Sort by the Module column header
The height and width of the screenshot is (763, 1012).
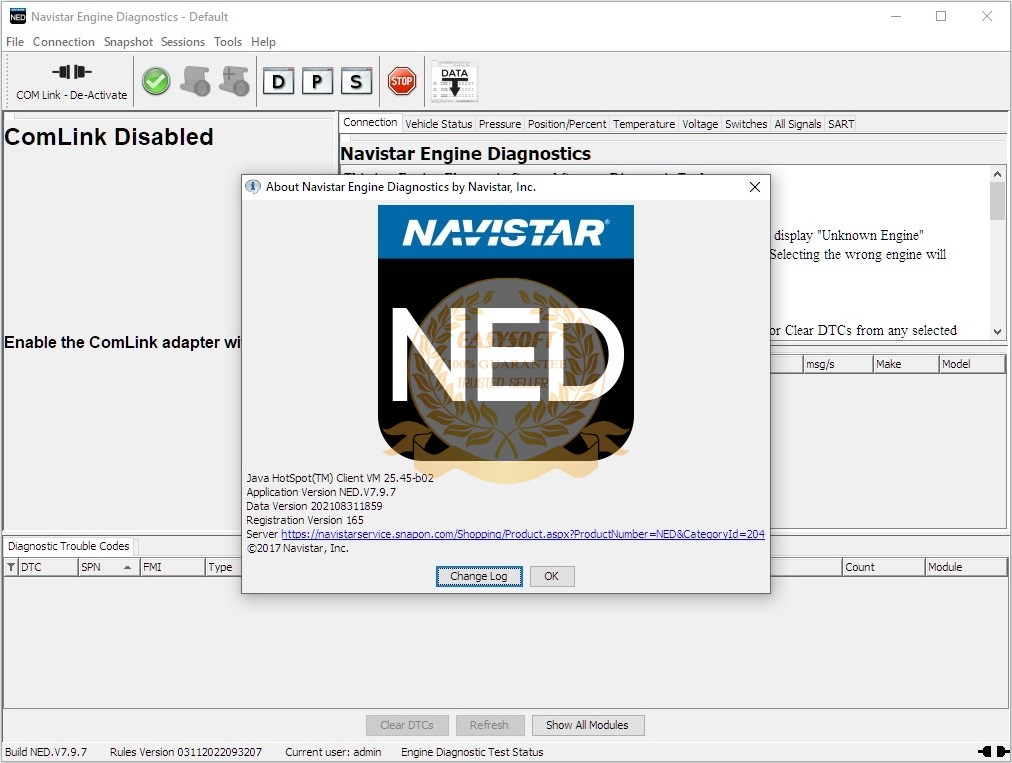pos(966,567)
